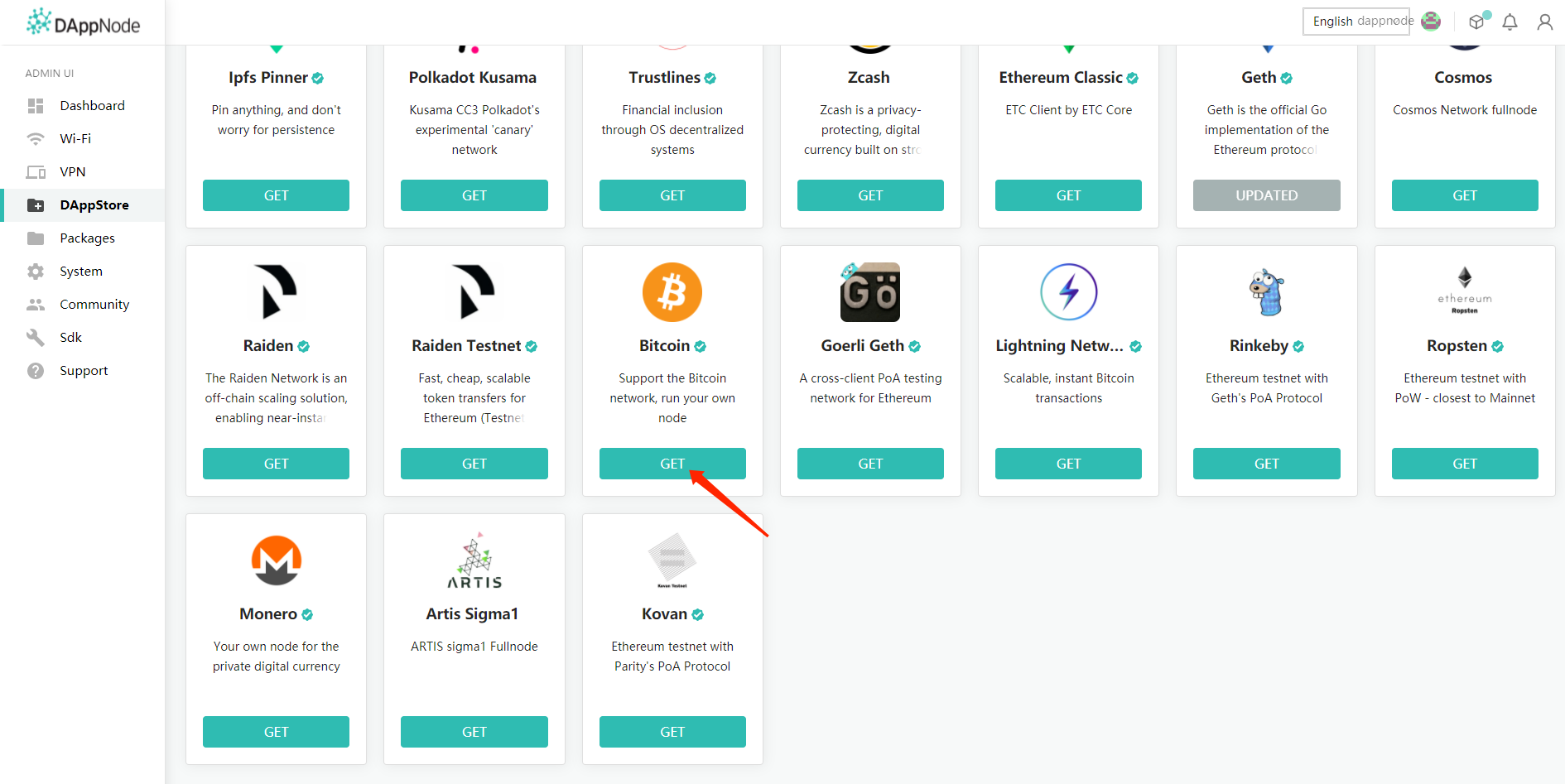Image resolution: width=1565 pixels, height=784 pixels.
Task: Open the Support page link
Action: tap(84, 371)
